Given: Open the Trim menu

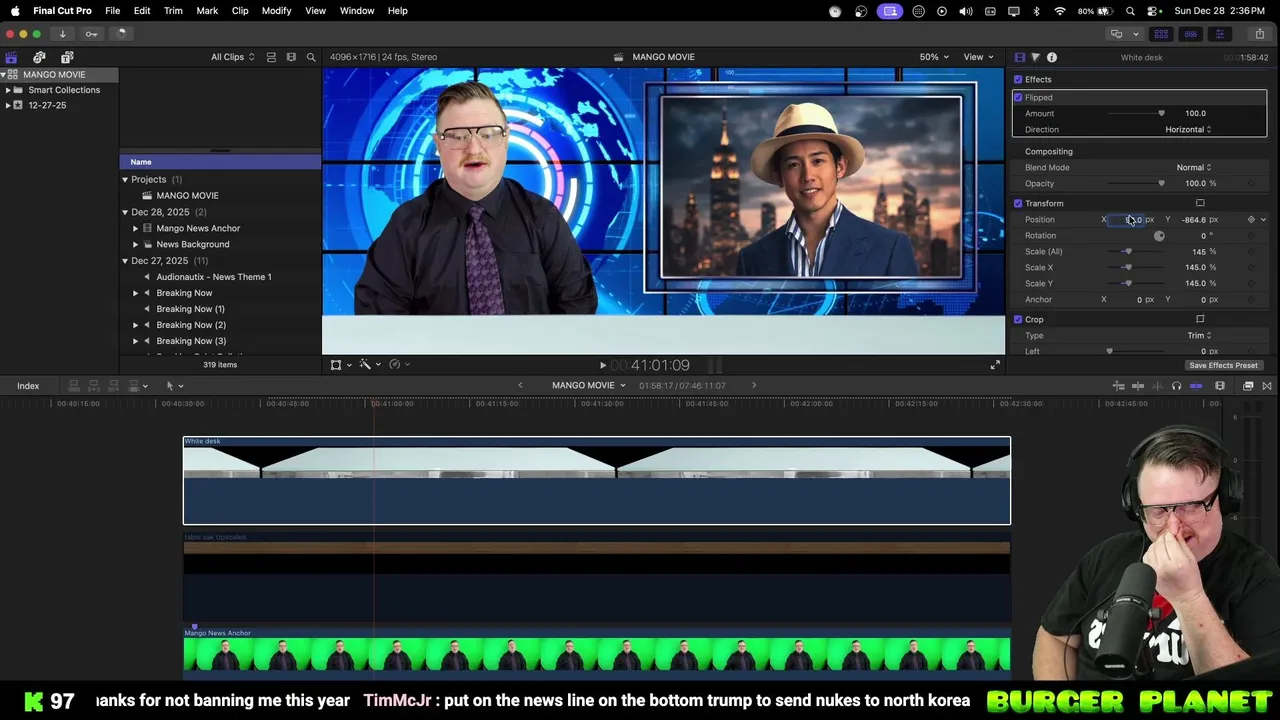Looking at the screenshot, I should pos(173,10).
